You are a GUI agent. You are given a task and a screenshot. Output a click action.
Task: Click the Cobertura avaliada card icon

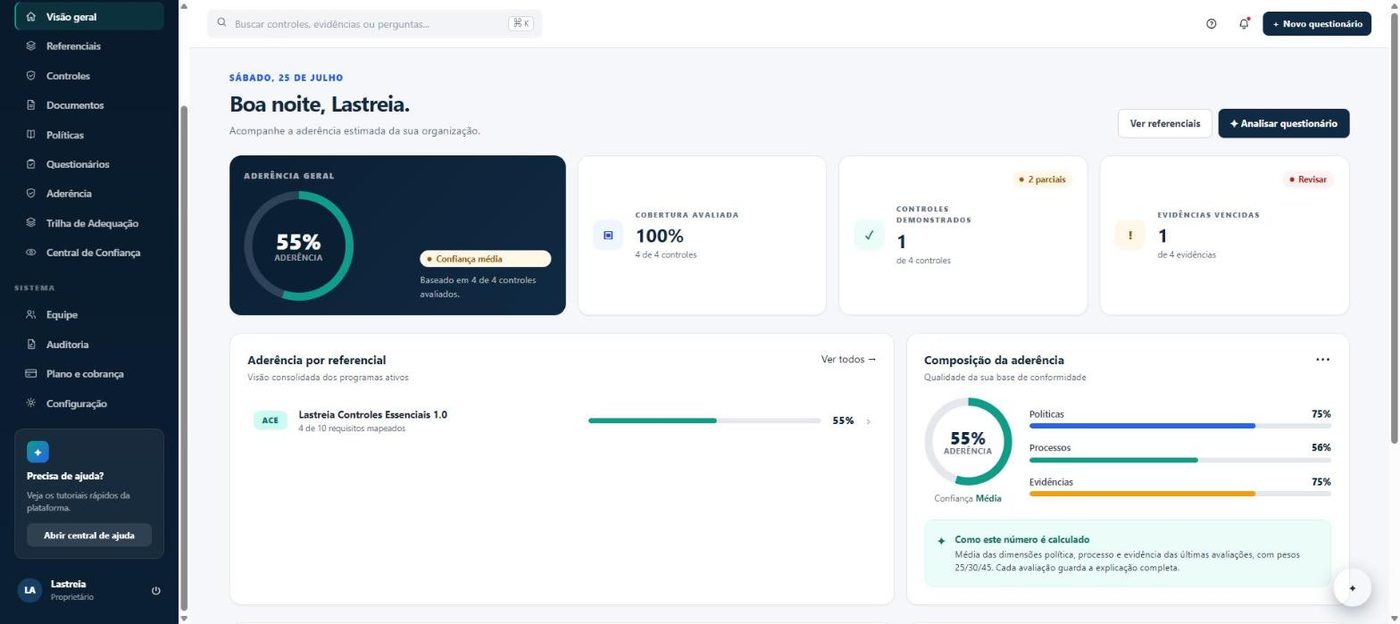pos(608,235)
